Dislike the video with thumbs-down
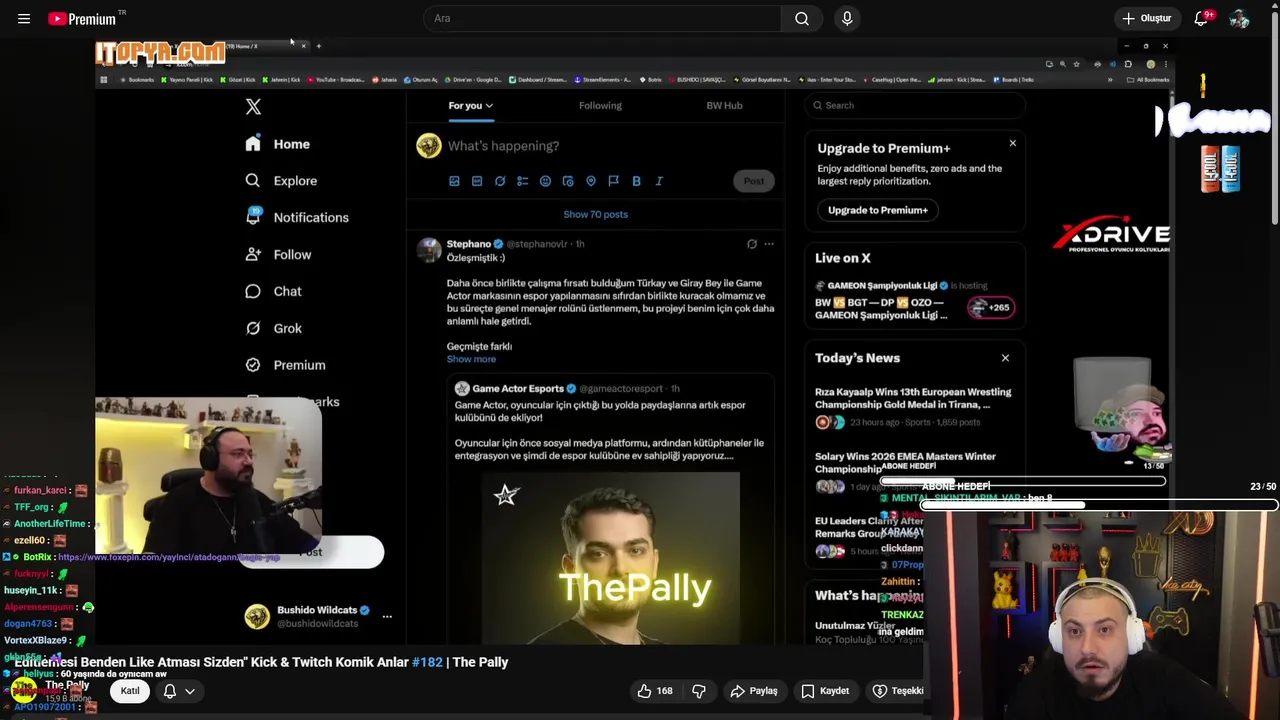Viewport: 1280px width, 720px height. [699, 691]
